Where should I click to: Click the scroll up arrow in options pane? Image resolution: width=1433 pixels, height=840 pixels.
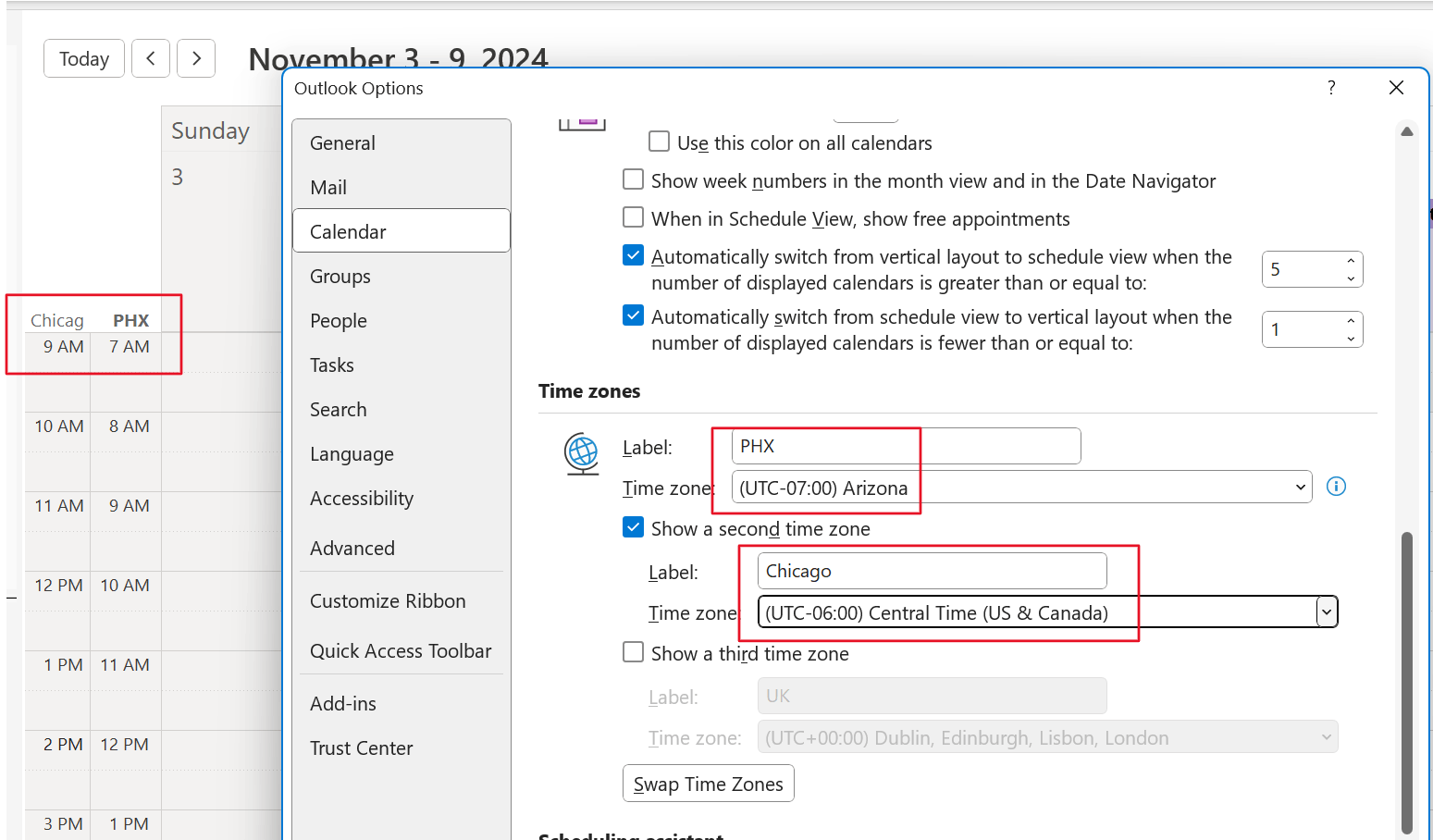(1407, 131)
